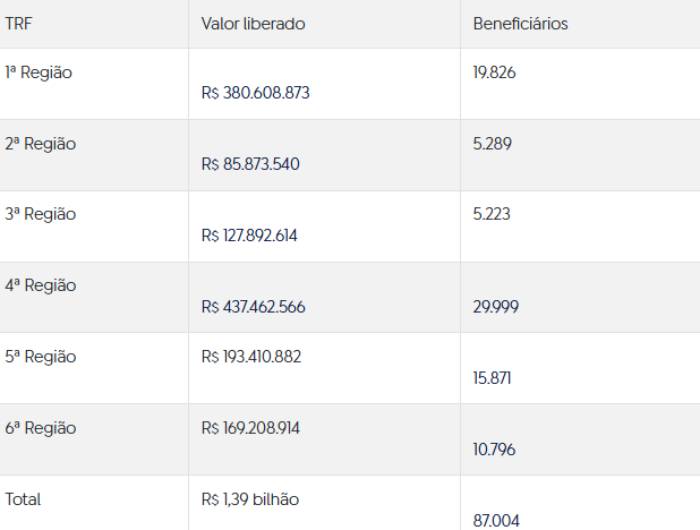The width and height of the screenshot is (700, 530).
Task: Click the R$ 127.892.614 value cell
Action: click(249, 236)
